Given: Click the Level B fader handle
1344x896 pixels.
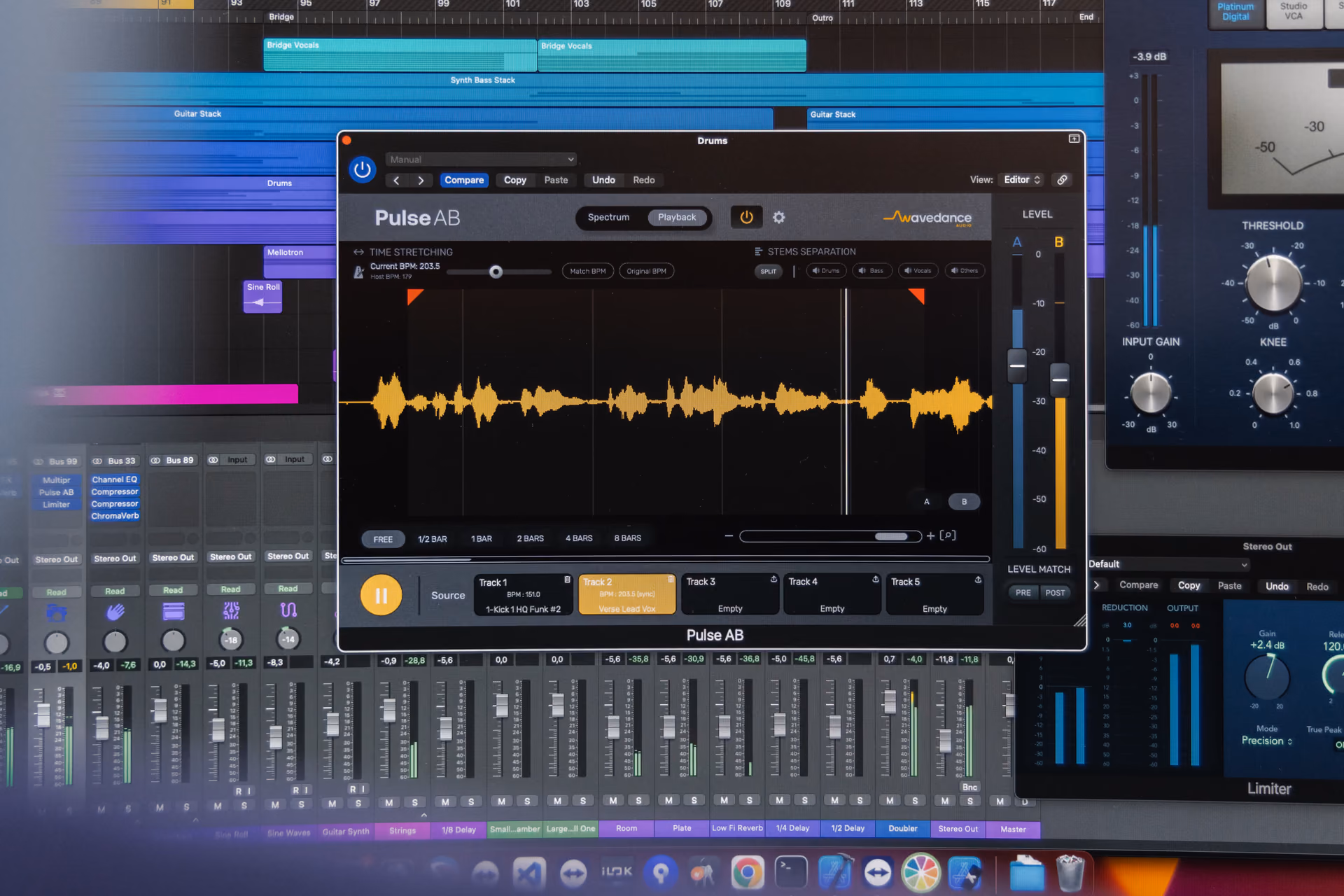Looking at the screenshot, I should click(x=1060, y=380).
